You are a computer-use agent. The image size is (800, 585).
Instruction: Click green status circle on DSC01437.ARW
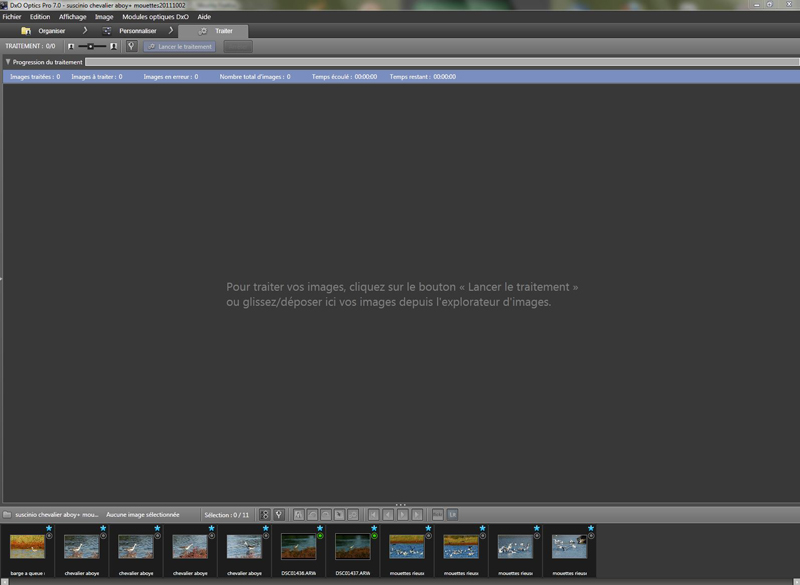374,536
